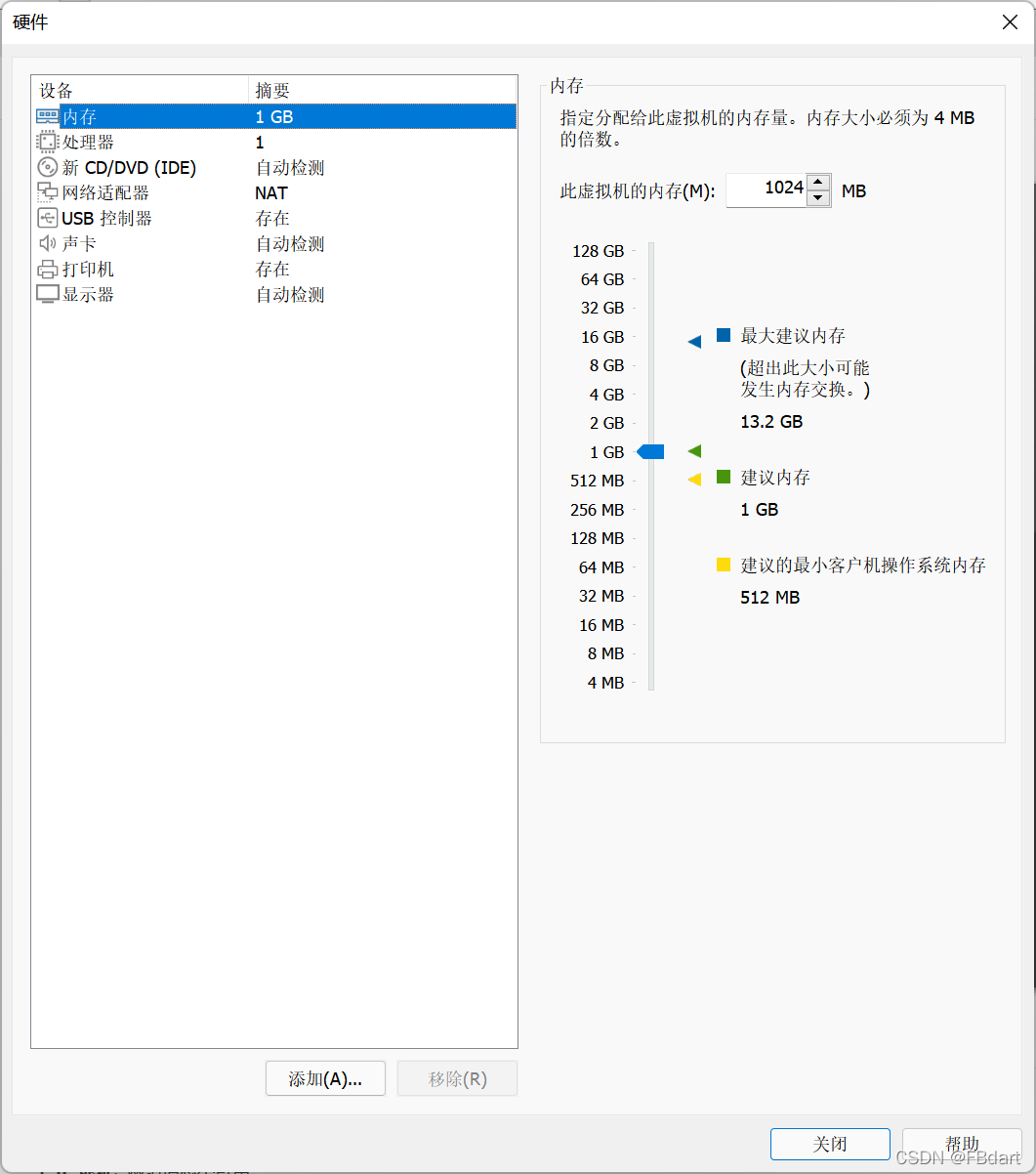The width and height of the screenshot is (1036, 1174).
Task: Select the 网络适配器 network adapter icon
Action: point(47,192)
